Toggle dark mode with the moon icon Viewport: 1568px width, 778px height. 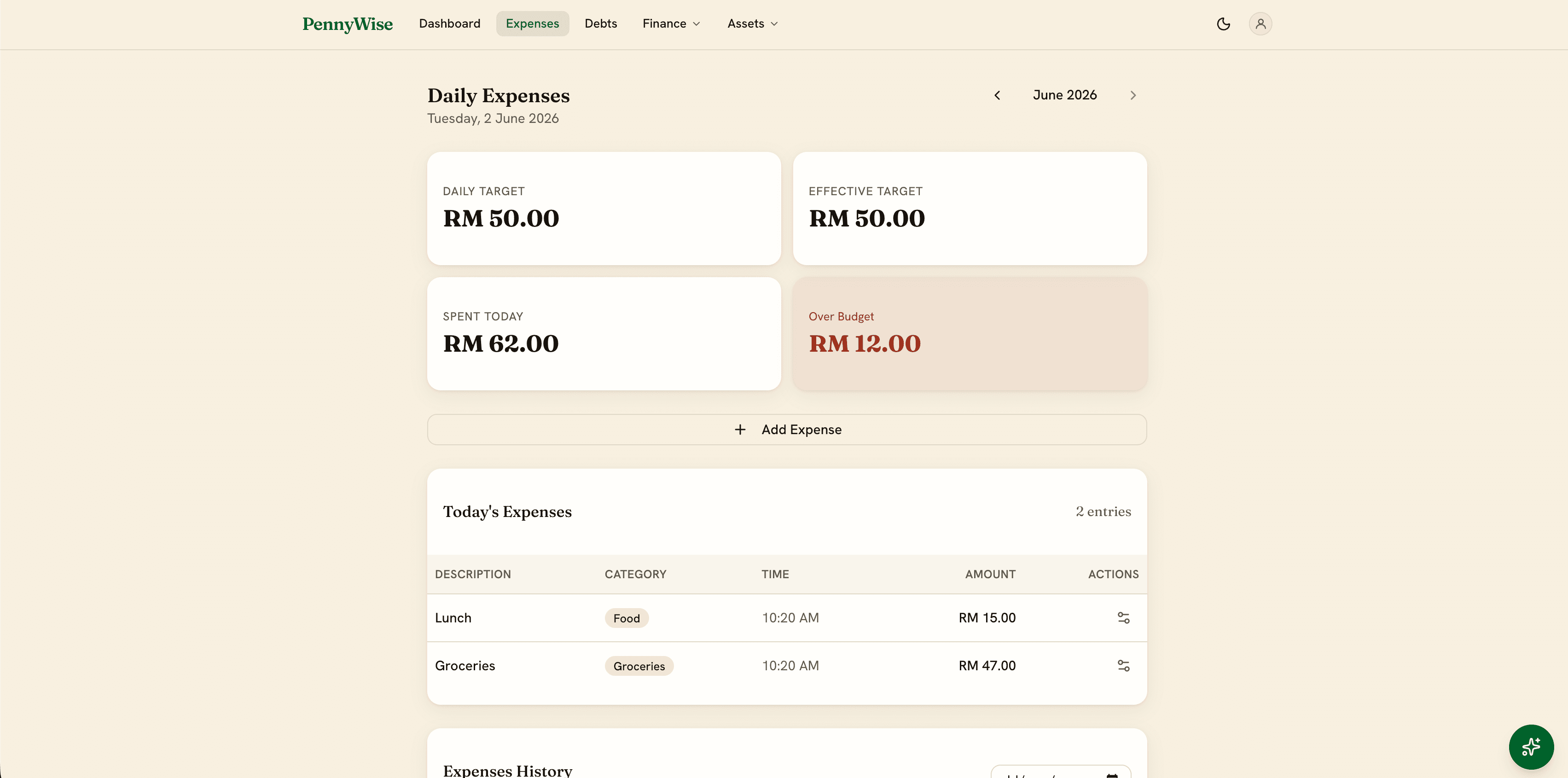click(1223, 24)
